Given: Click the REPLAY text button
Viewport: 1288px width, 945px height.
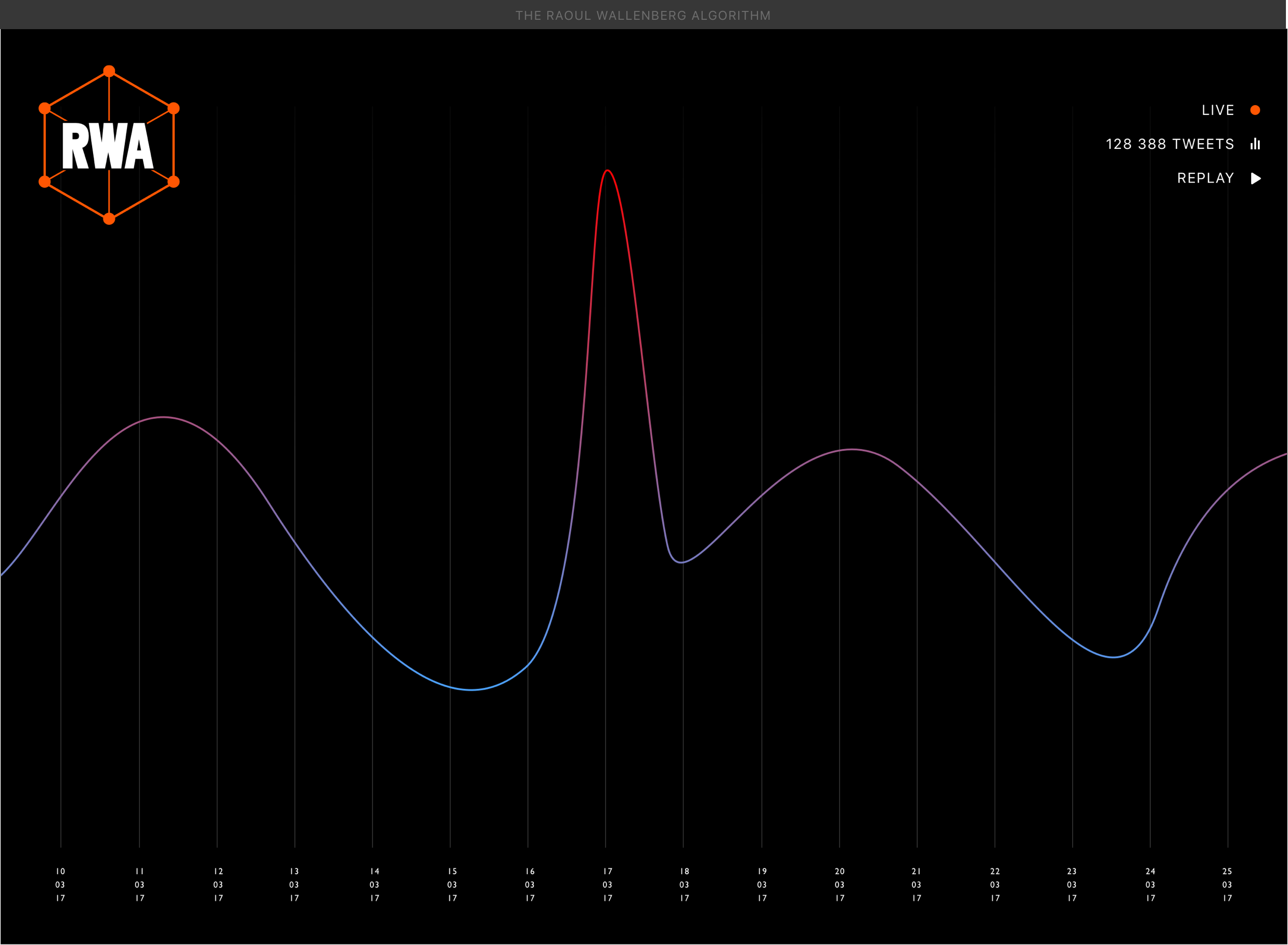Looking at the screenshot, I should [x=1205, y=178].
